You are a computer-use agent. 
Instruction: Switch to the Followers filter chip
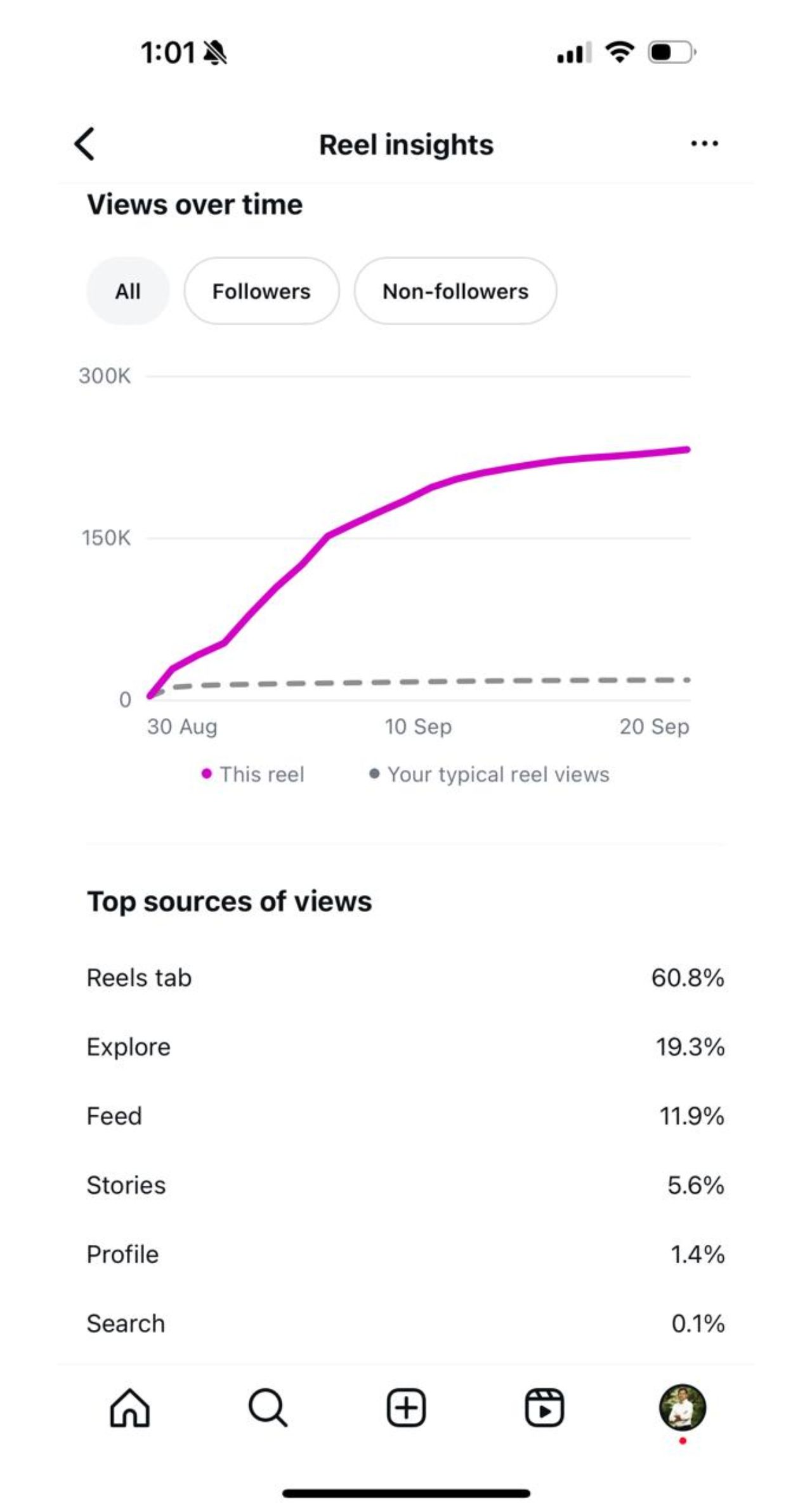(x=261, y=291)
